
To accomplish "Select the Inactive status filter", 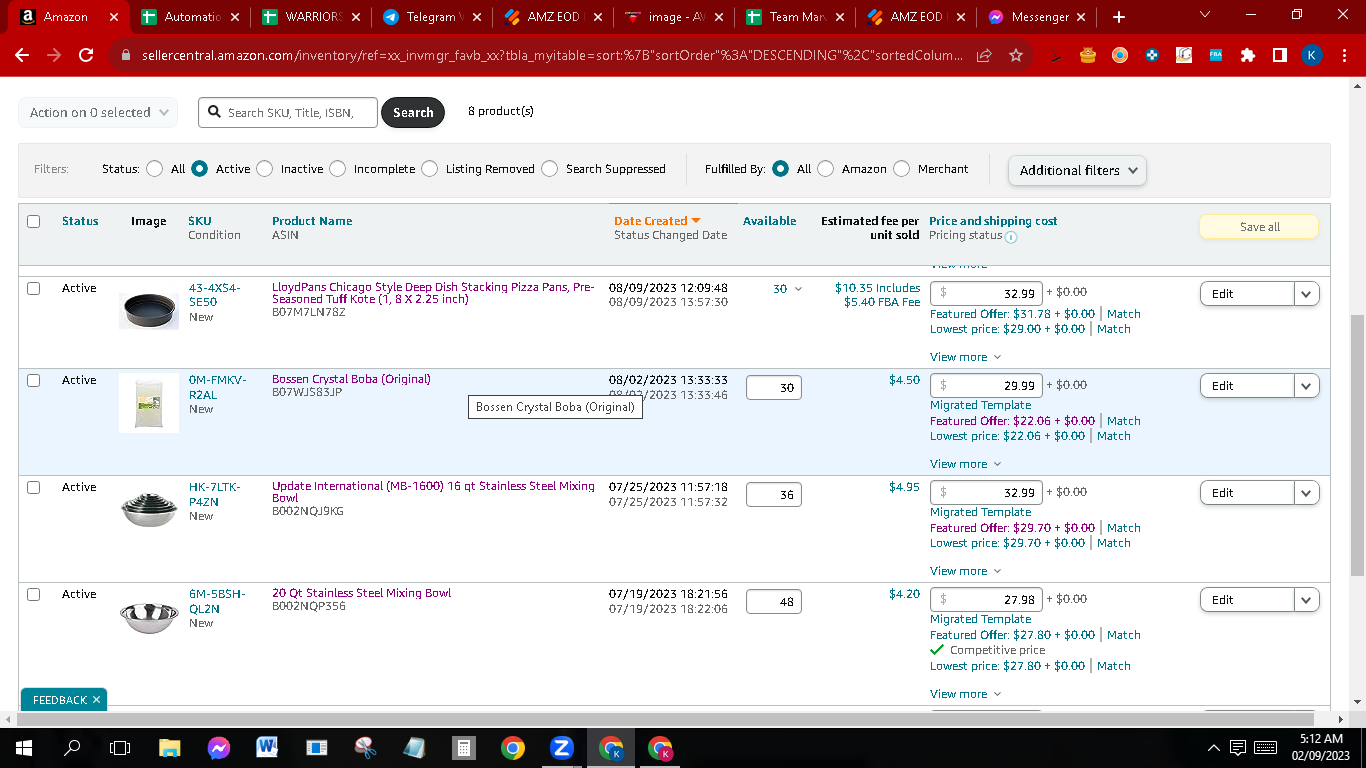I will [264, 169].
